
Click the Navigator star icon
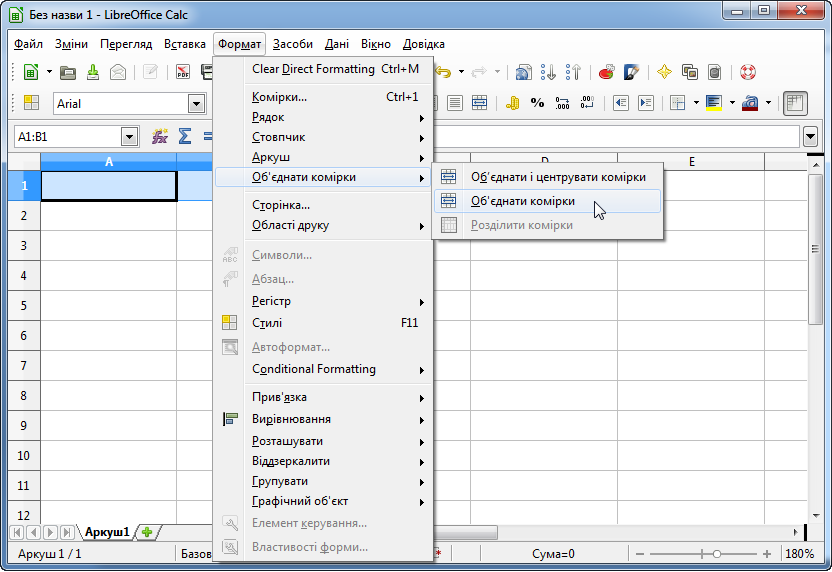point(664,72)
